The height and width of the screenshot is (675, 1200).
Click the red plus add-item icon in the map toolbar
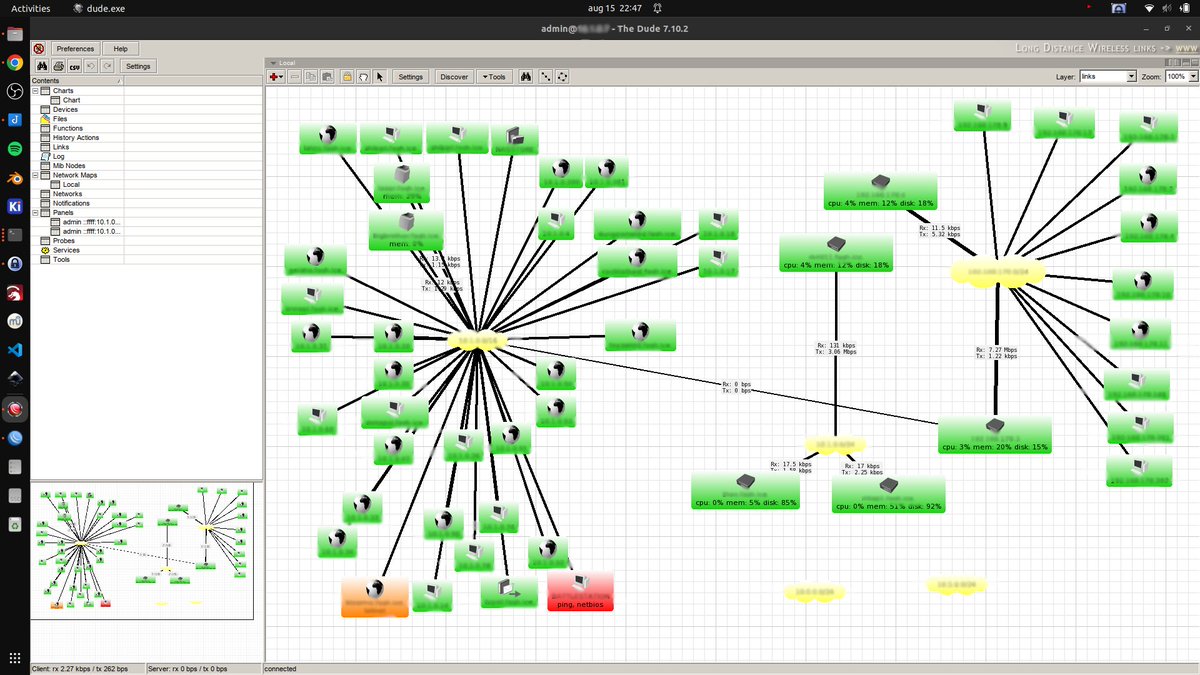click(276, 76)
